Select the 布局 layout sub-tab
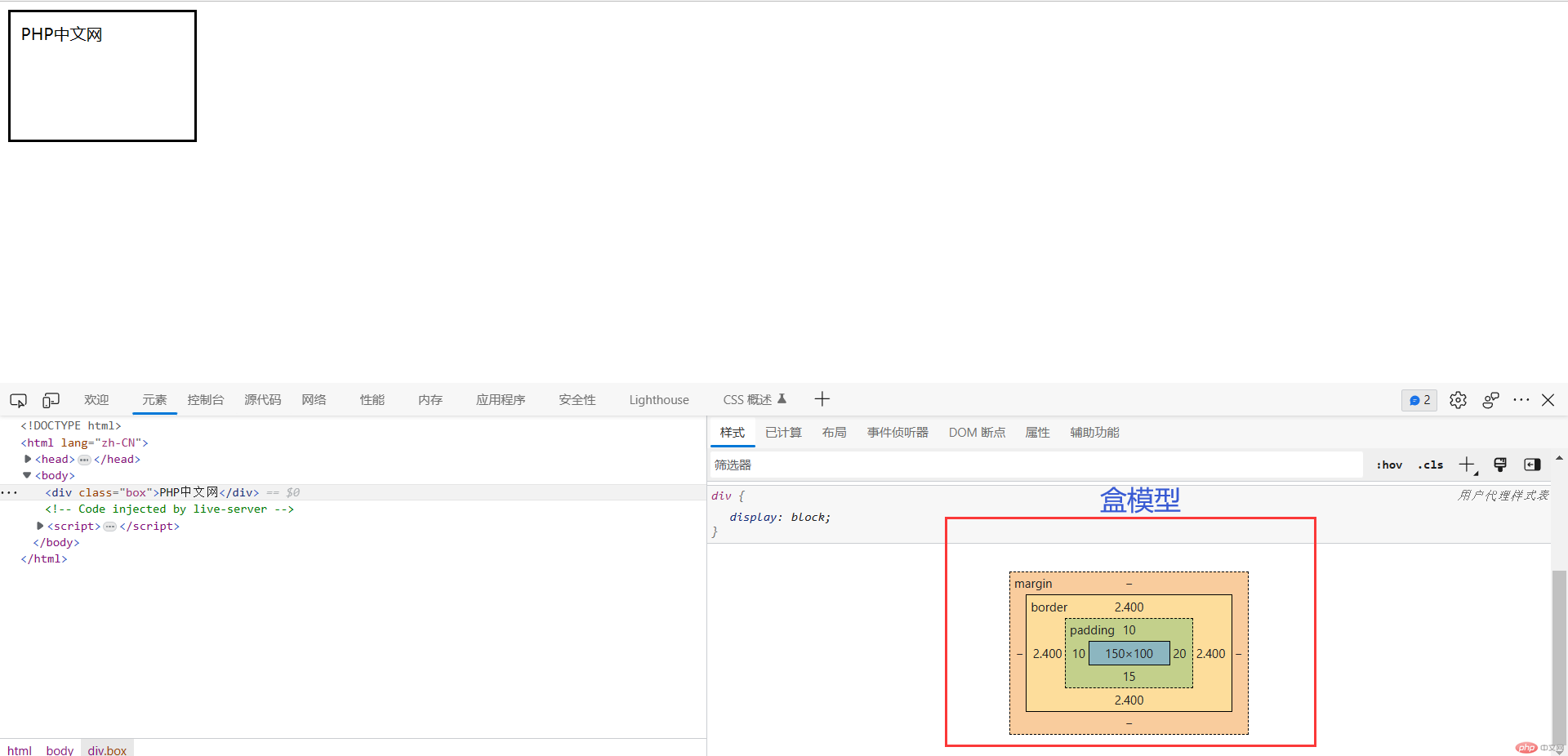This screenshot has width=1568, height=756. point(835,433)
